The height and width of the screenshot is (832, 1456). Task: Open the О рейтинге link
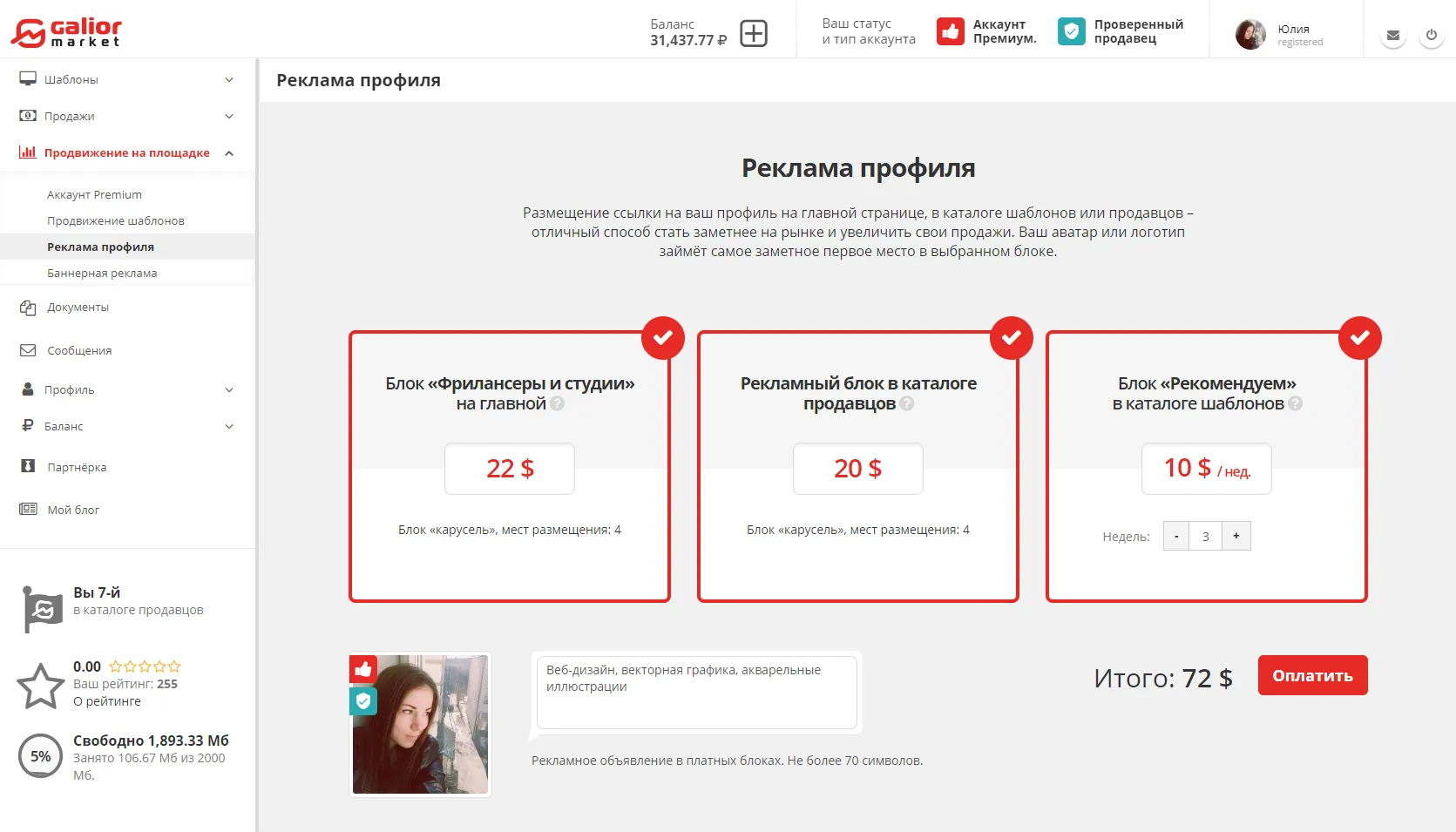(107, 701)
